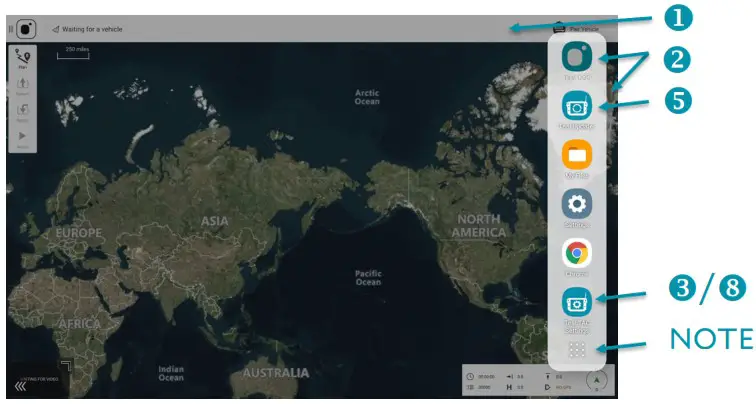Click the flight time clock icon
This screenshot has width=756, height=404.
(470, 377)
